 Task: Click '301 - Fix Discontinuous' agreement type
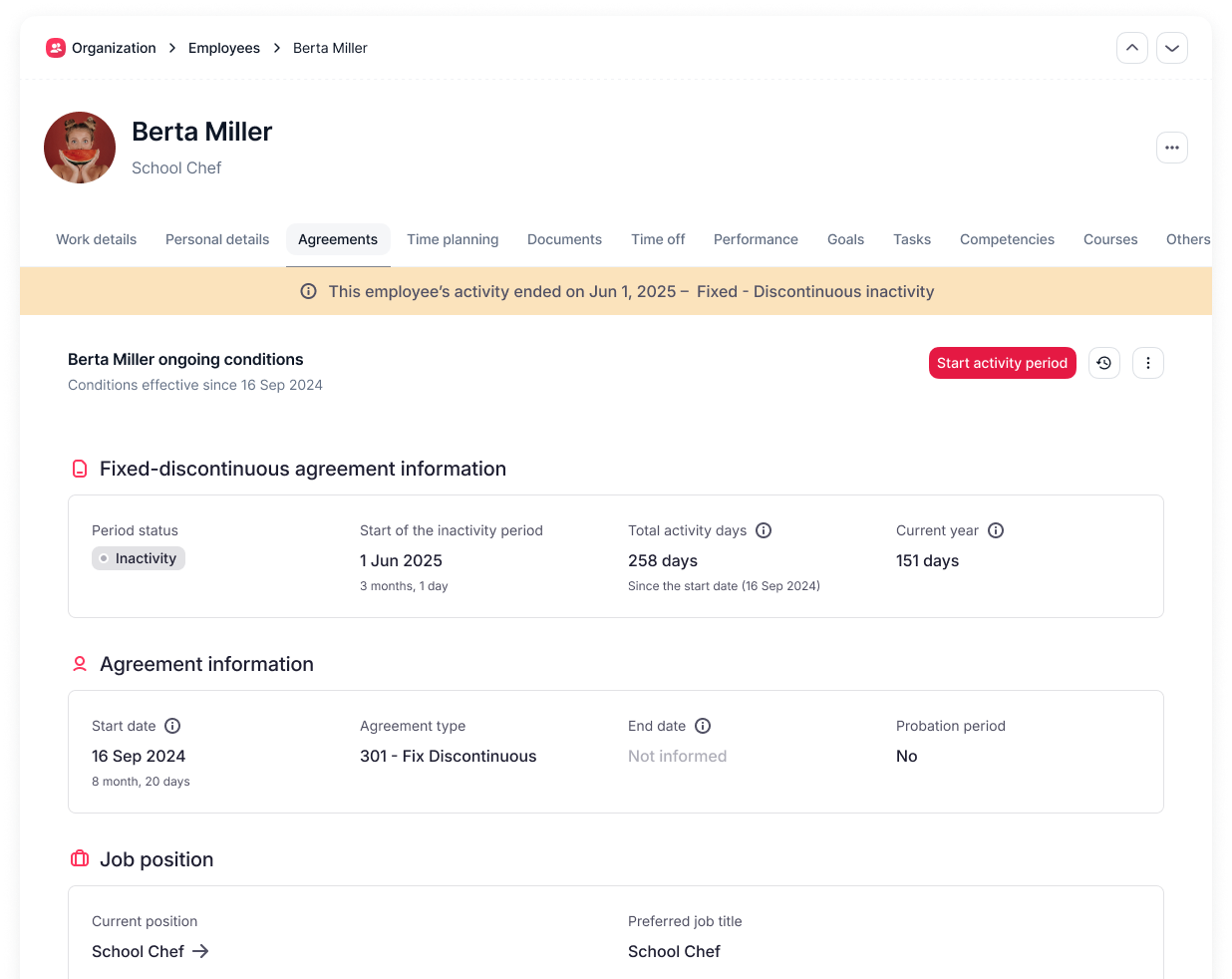tap(448, 756)
